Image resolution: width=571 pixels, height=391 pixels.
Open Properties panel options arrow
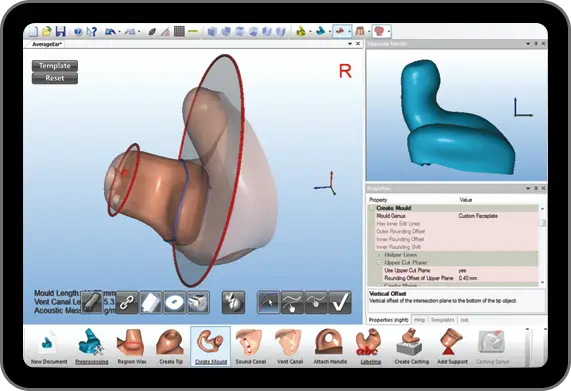pyautogui.click(x=528, y=188)
